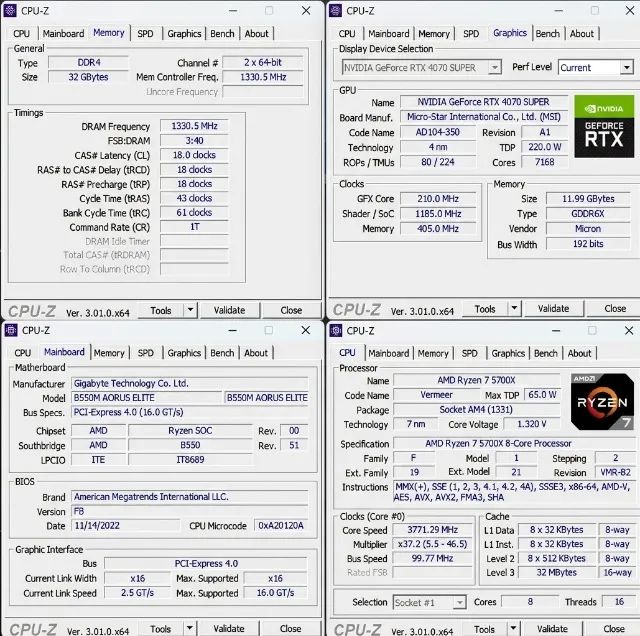Open Graphics tab in processor window
This screenshot has height=636, width=640.
(508, 354)
